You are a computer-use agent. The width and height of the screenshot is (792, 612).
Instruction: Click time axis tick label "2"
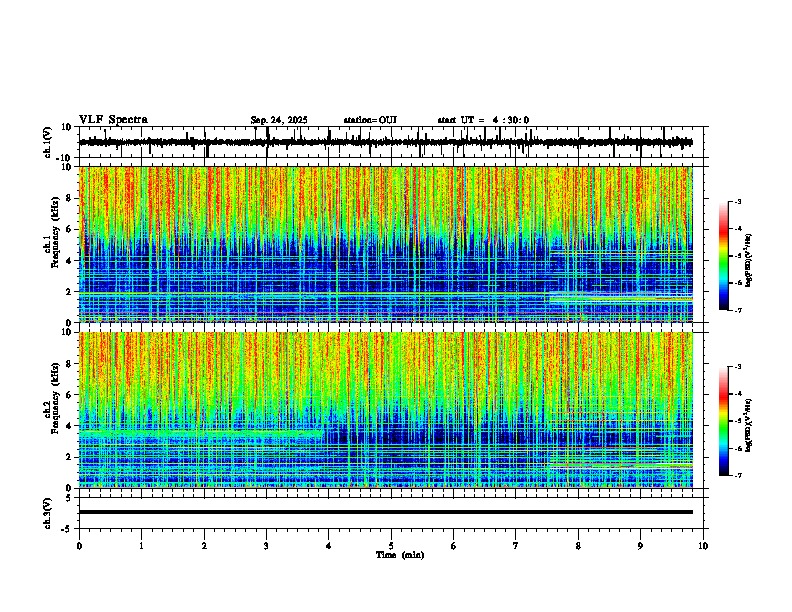click(204, 546)
